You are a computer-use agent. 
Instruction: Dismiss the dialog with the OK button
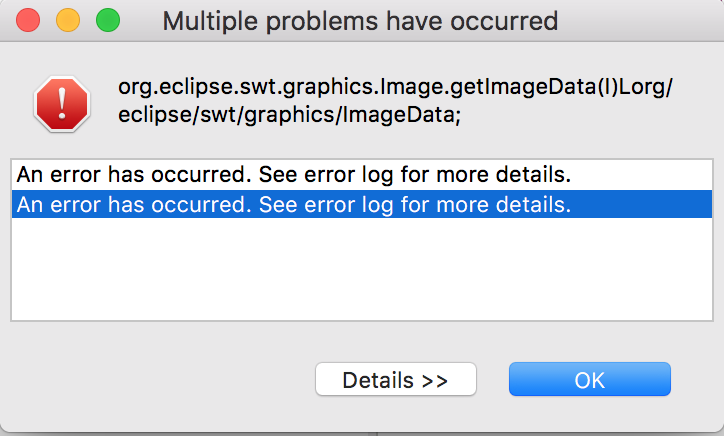click(x=590, y=379)
